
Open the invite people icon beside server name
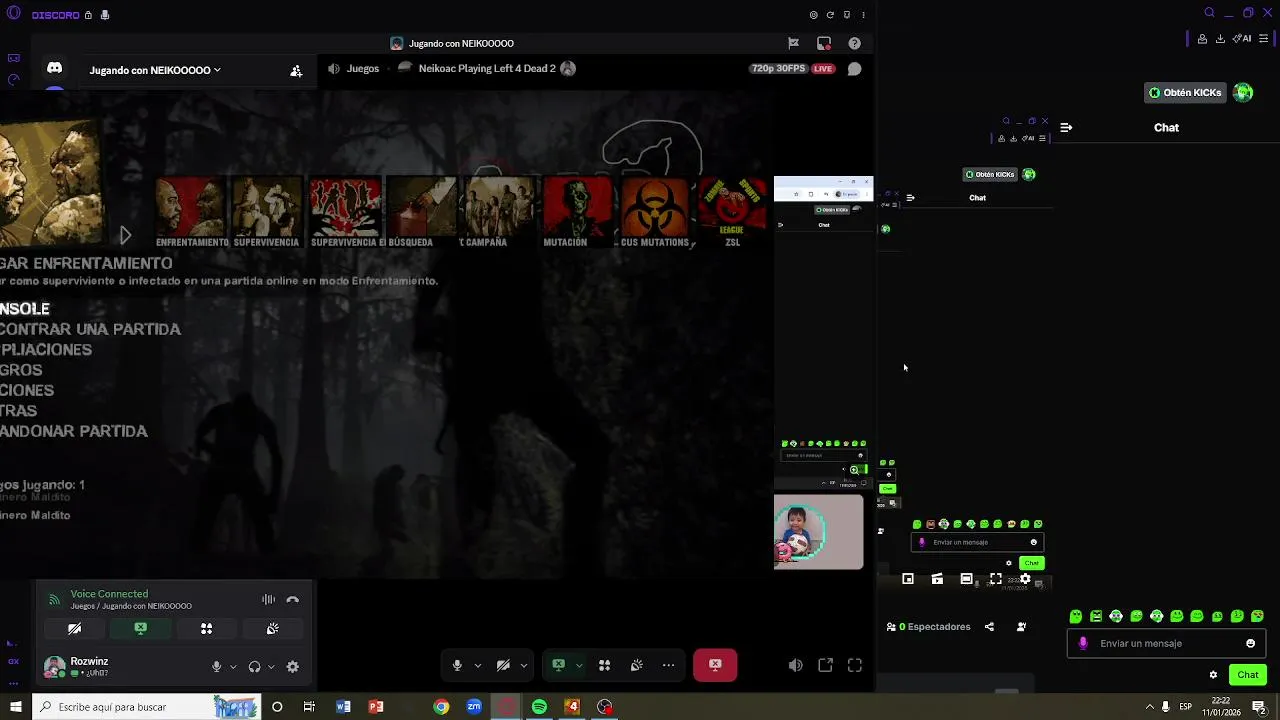296,71
